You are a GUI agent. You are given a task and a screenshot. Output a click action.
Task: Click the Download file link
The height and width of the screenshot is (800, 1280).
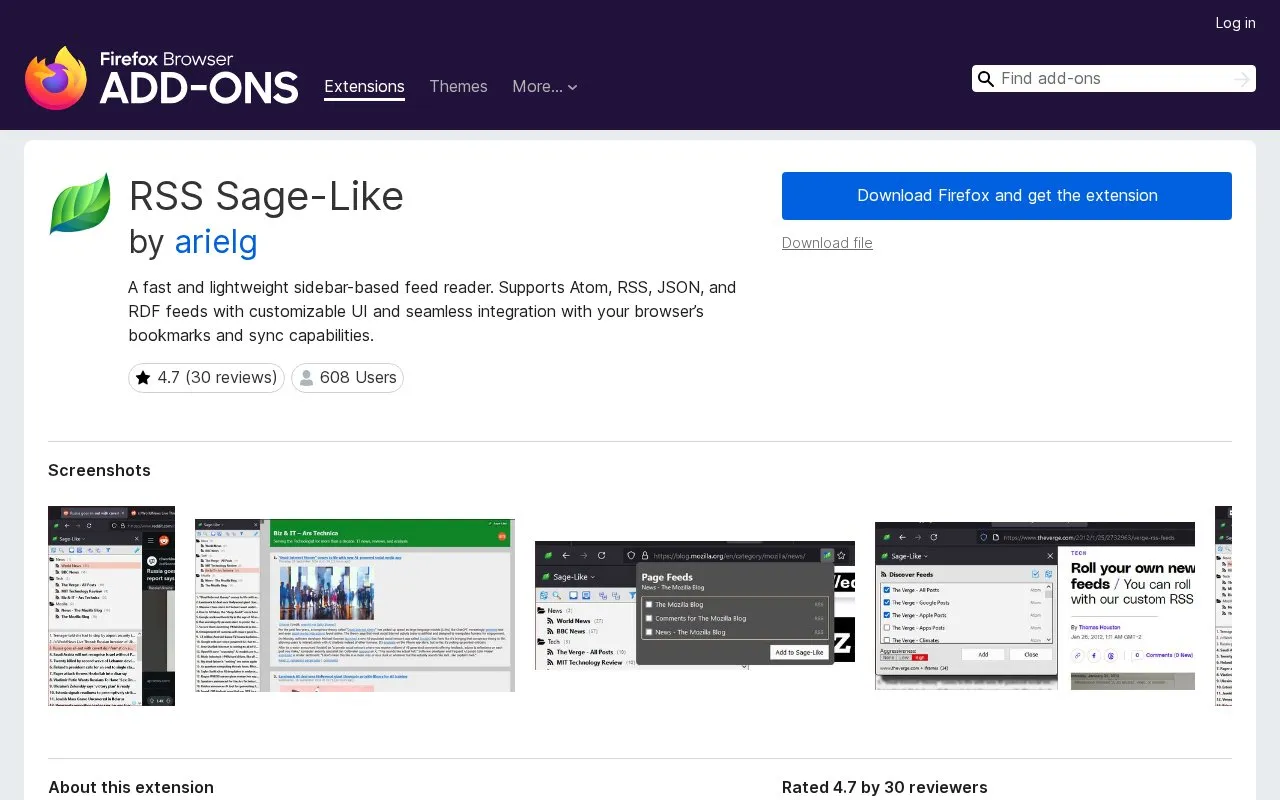pyautogui.click(x=827, y=243)
